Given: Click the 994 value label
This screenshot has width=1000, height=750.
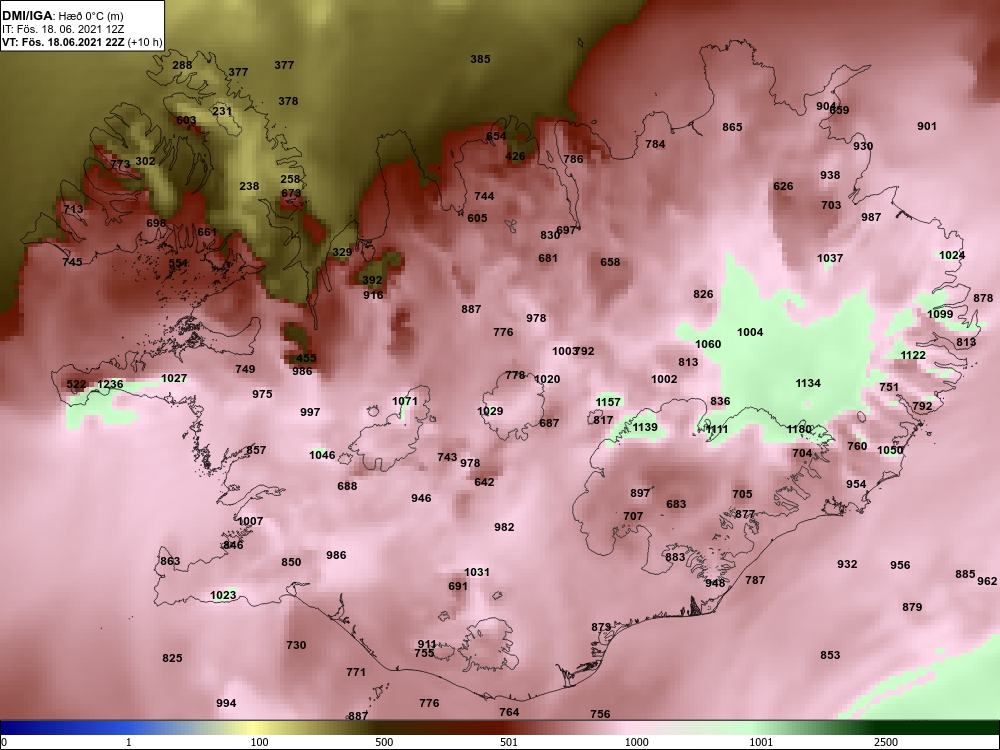Looking at the screenshot, I should (226, 703).
